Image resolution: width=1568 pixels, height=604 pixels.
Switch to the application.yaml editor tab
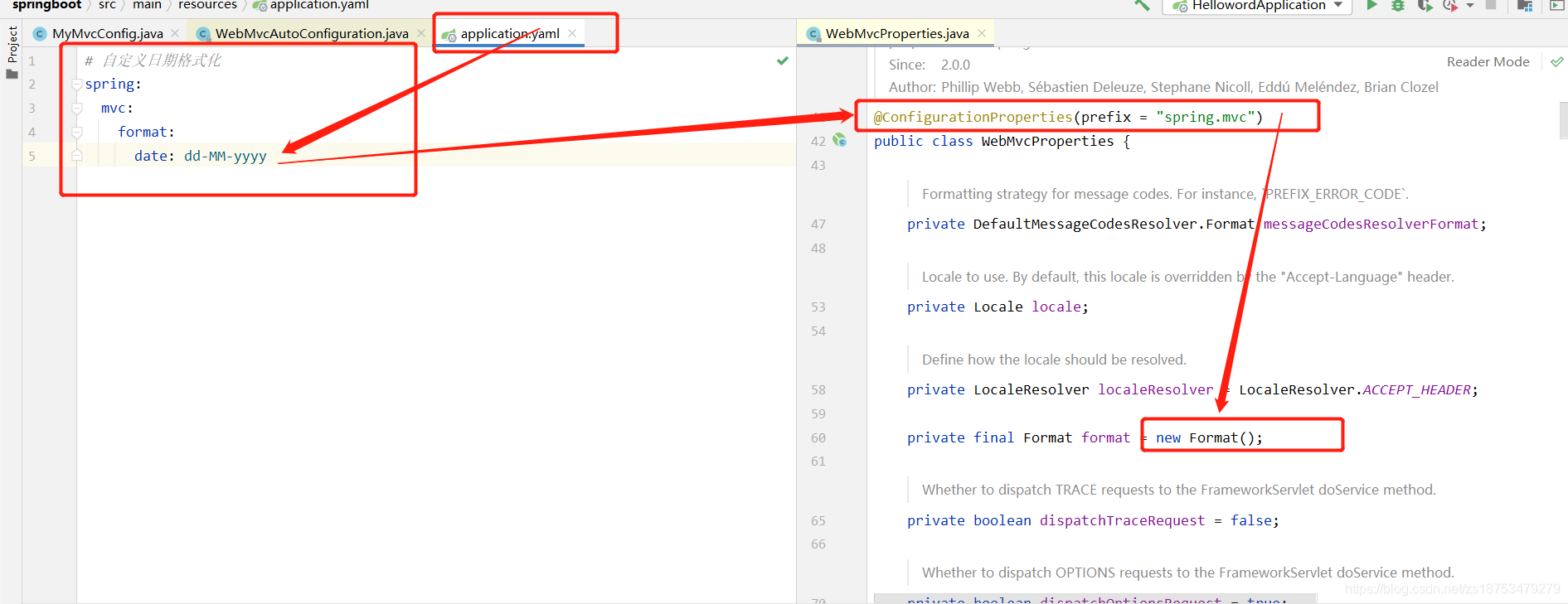pos(510,34)
